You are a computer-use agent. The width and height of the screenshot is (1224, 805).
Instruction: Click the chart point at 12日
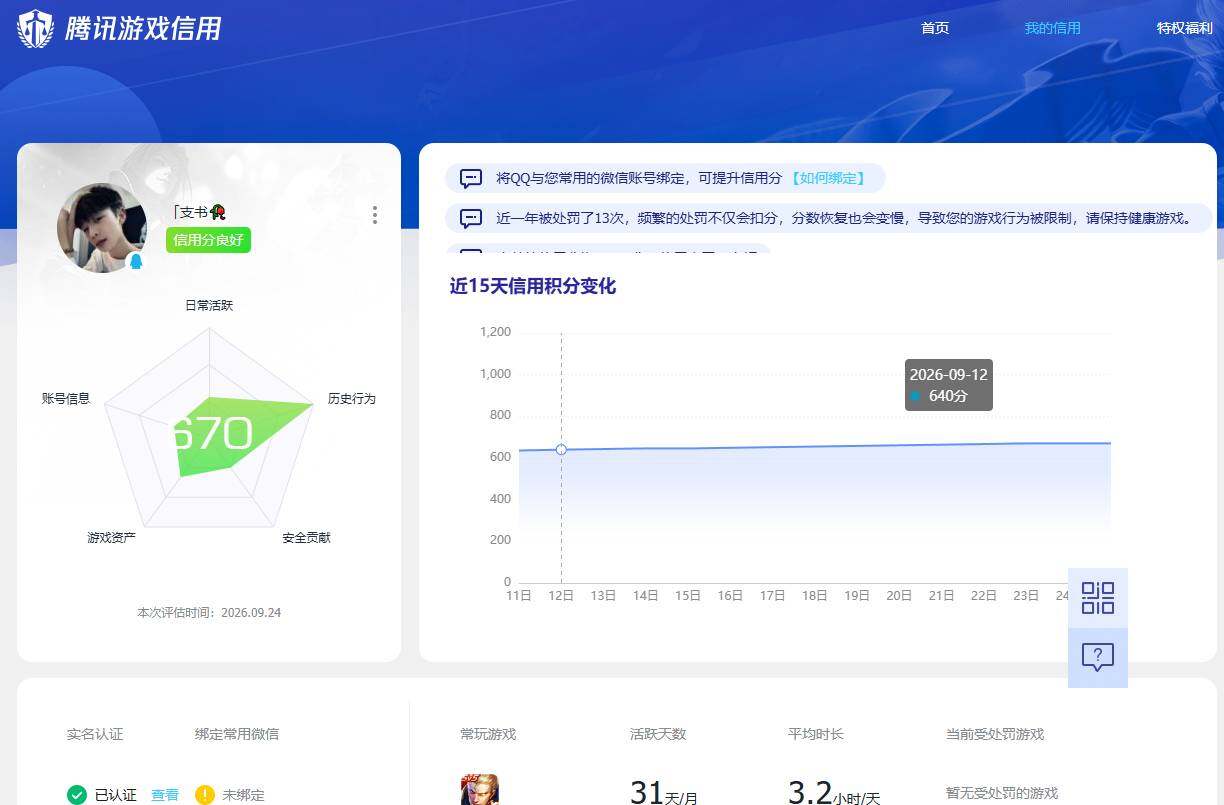tap(561, 450)
